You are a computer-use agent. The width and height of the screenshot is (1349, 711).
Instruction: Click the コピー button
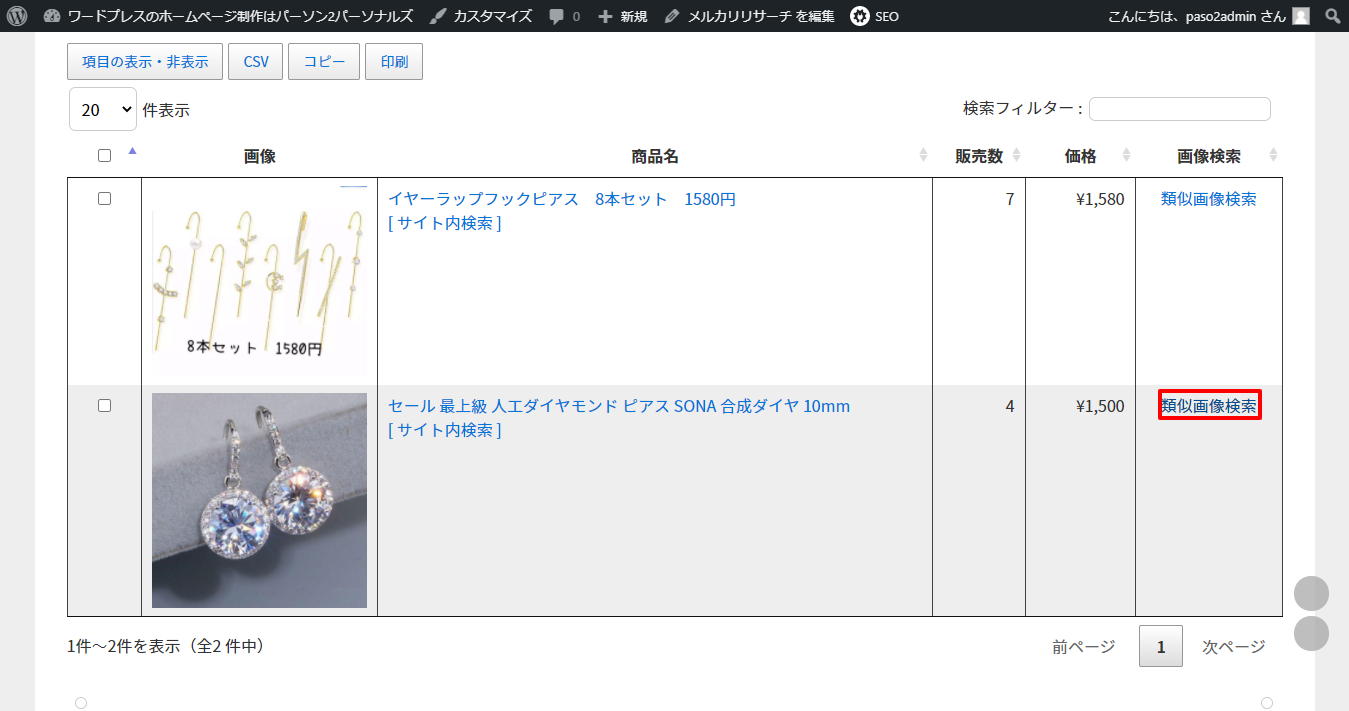324,61
